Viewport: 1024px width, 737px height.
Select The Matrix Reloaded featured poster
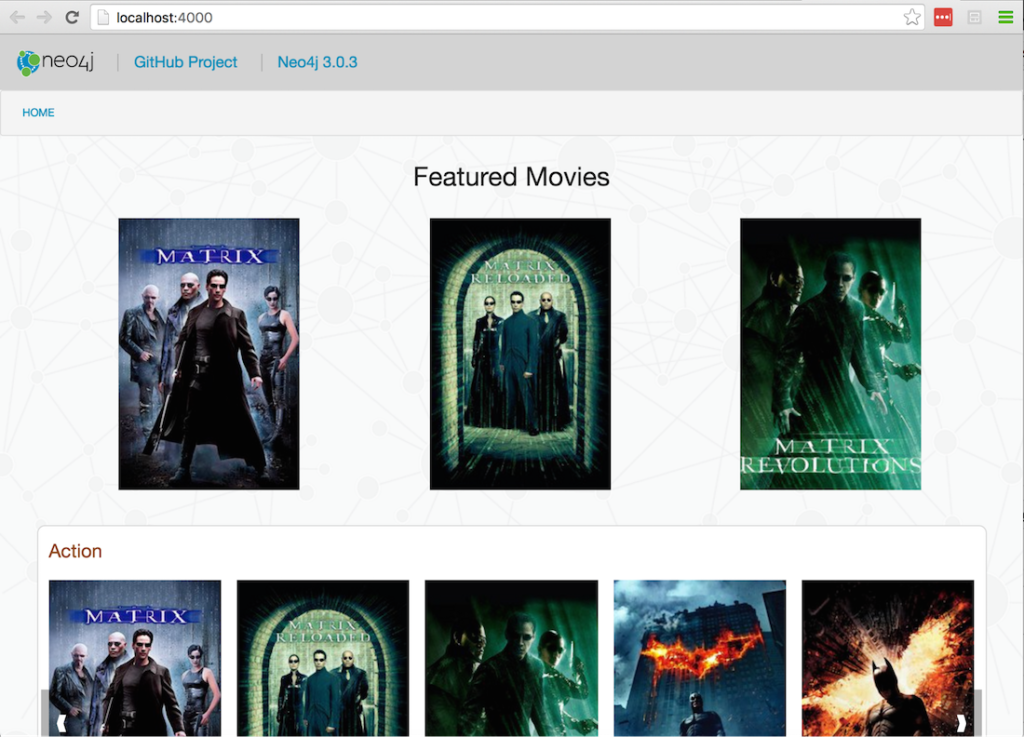(x=519, y=353)
